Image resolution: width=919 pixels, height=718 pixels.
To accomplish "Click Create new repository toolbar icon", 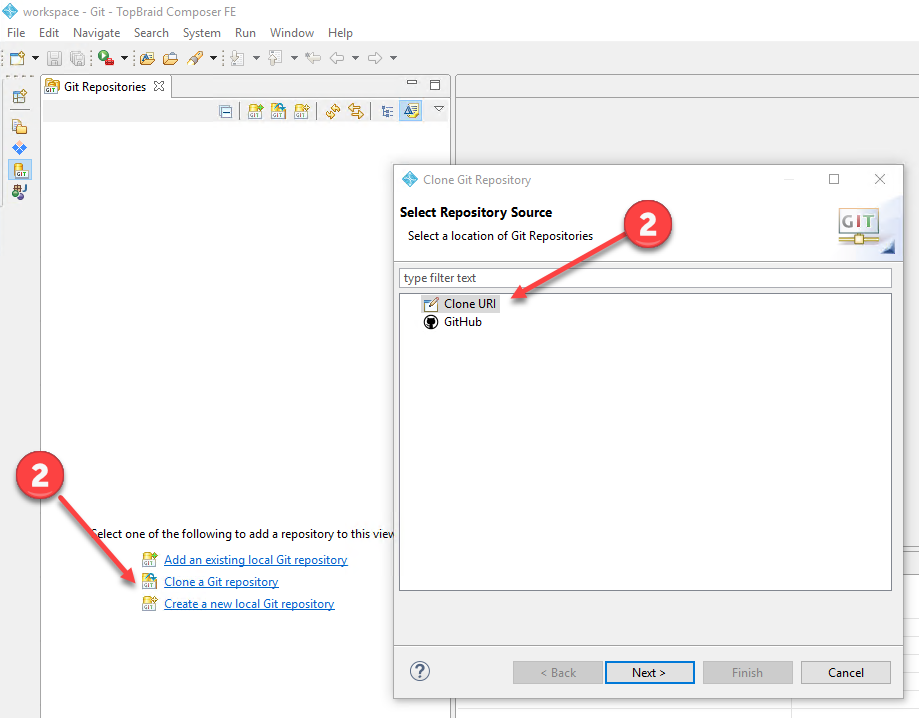I will click(x=302, y=111).
